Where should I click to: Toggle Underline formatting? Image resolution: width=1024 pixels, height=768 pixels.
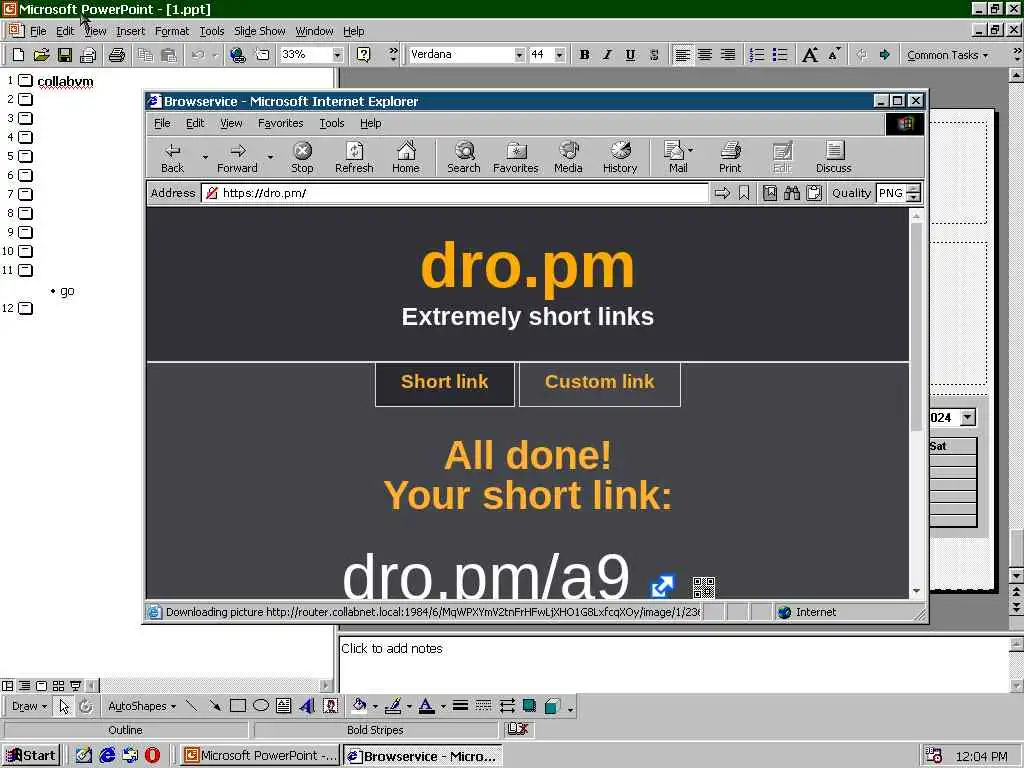pyautogui.click(x=630, y=55)
